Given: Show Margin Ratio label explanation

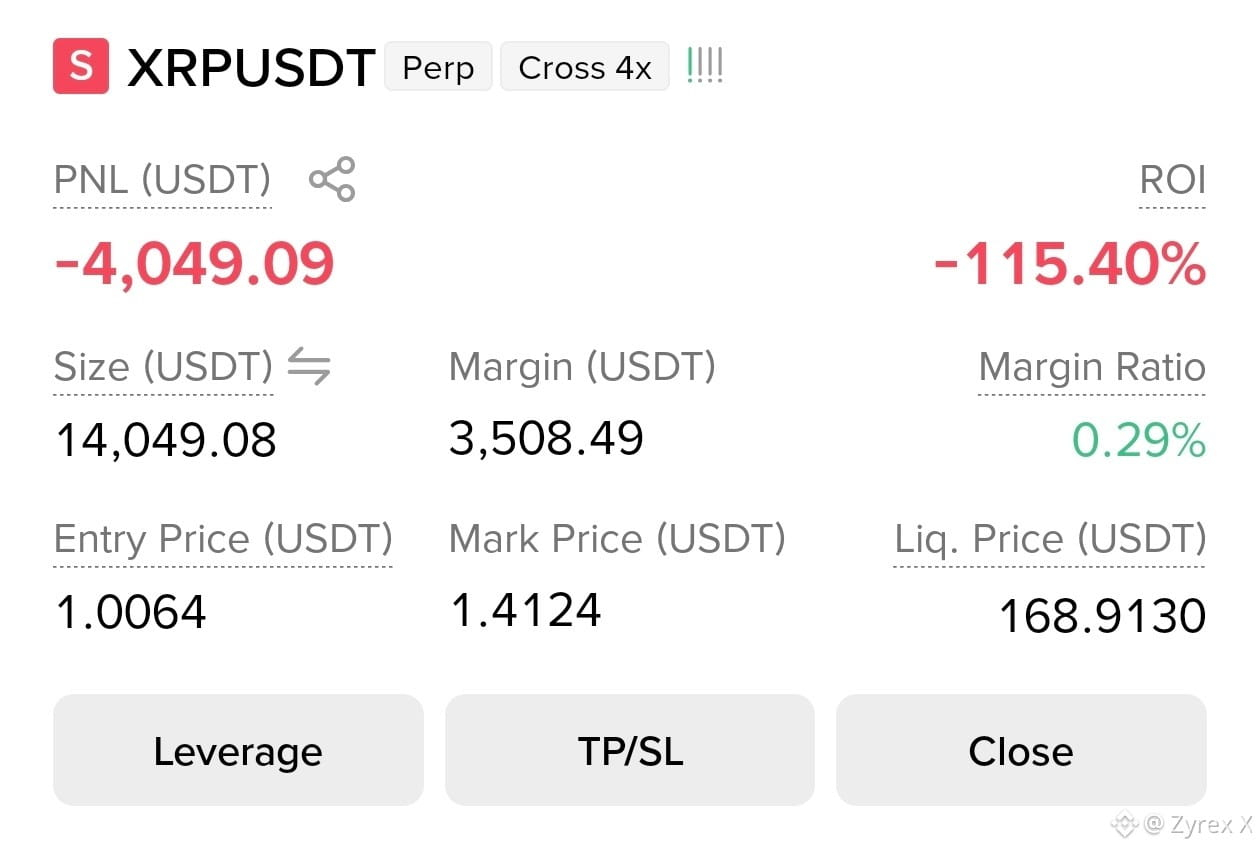Looking at the screenshot, I should click(1092, 367).
